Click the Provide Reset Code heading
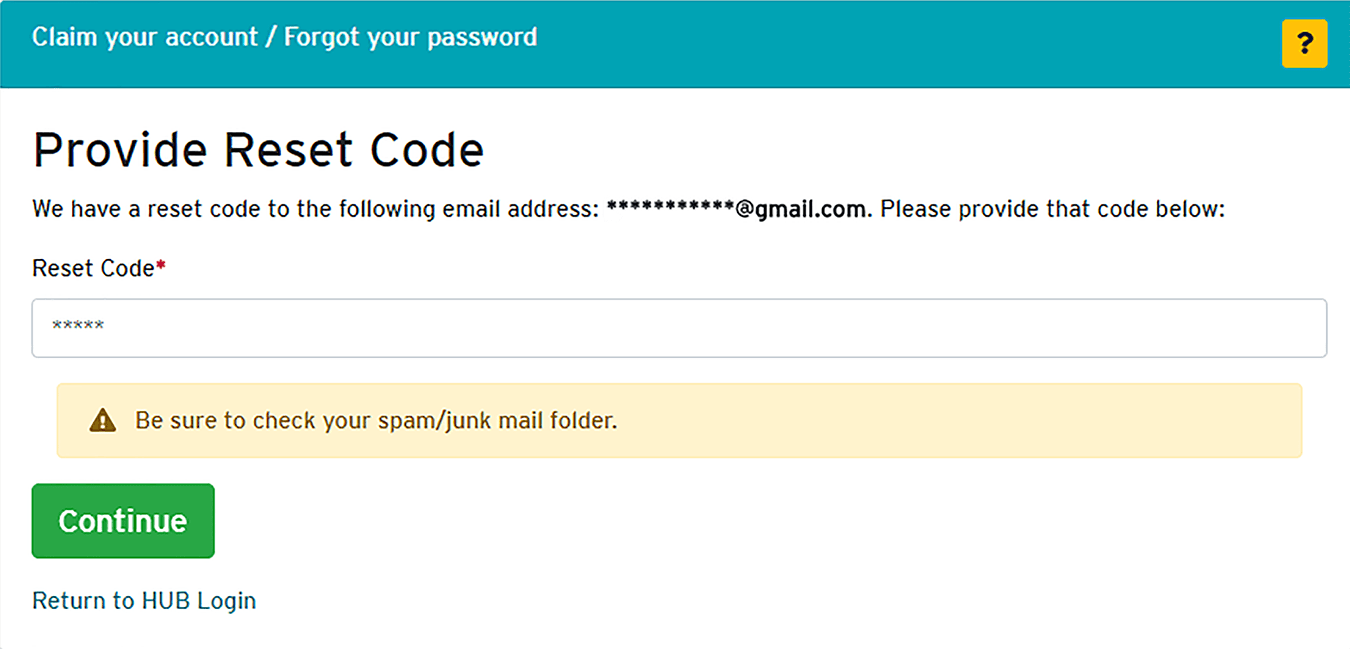1350x649 pixels. (258, 150)
